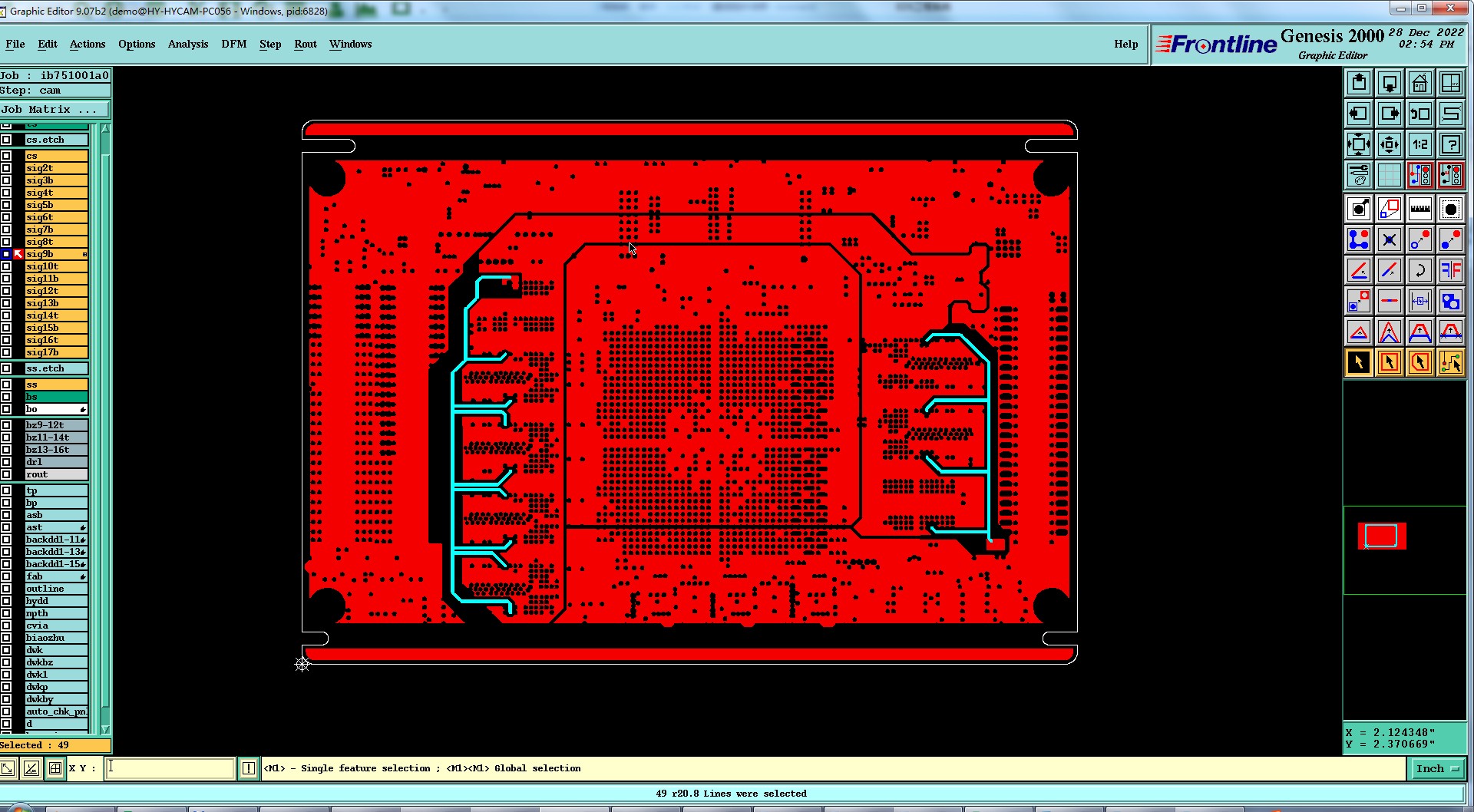This screenshot has height=812, width=1474.
Task: Click the zoom out shrink icon
Action: point(1390,144)
